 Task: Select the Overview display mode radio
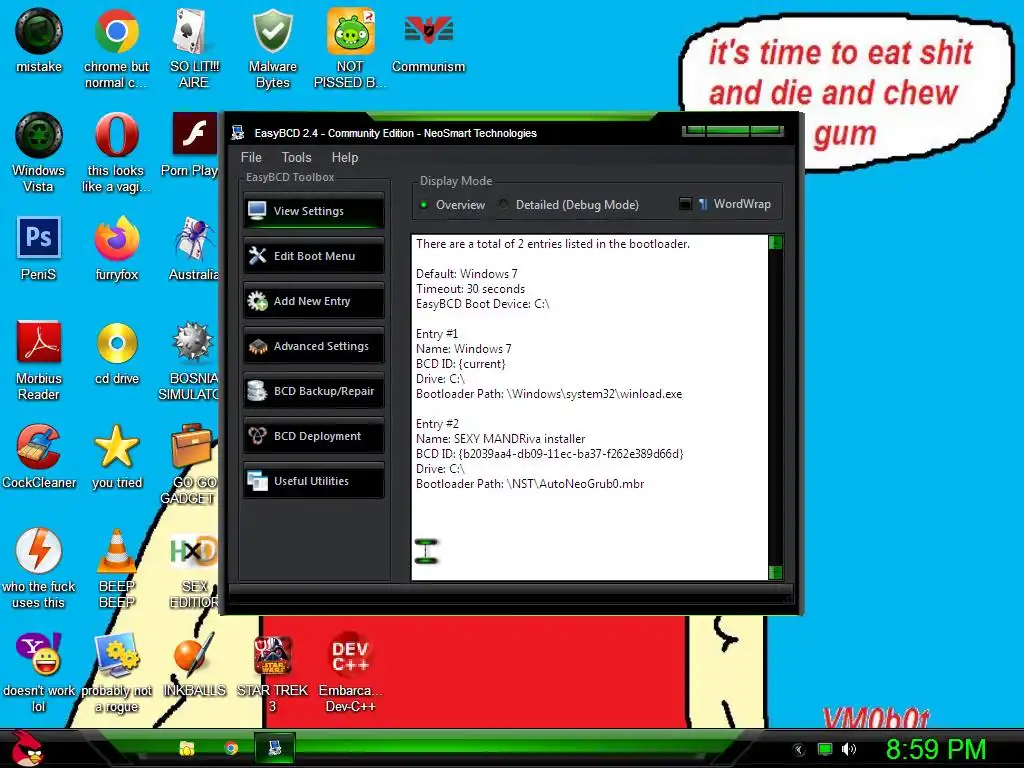click(424, 205)
